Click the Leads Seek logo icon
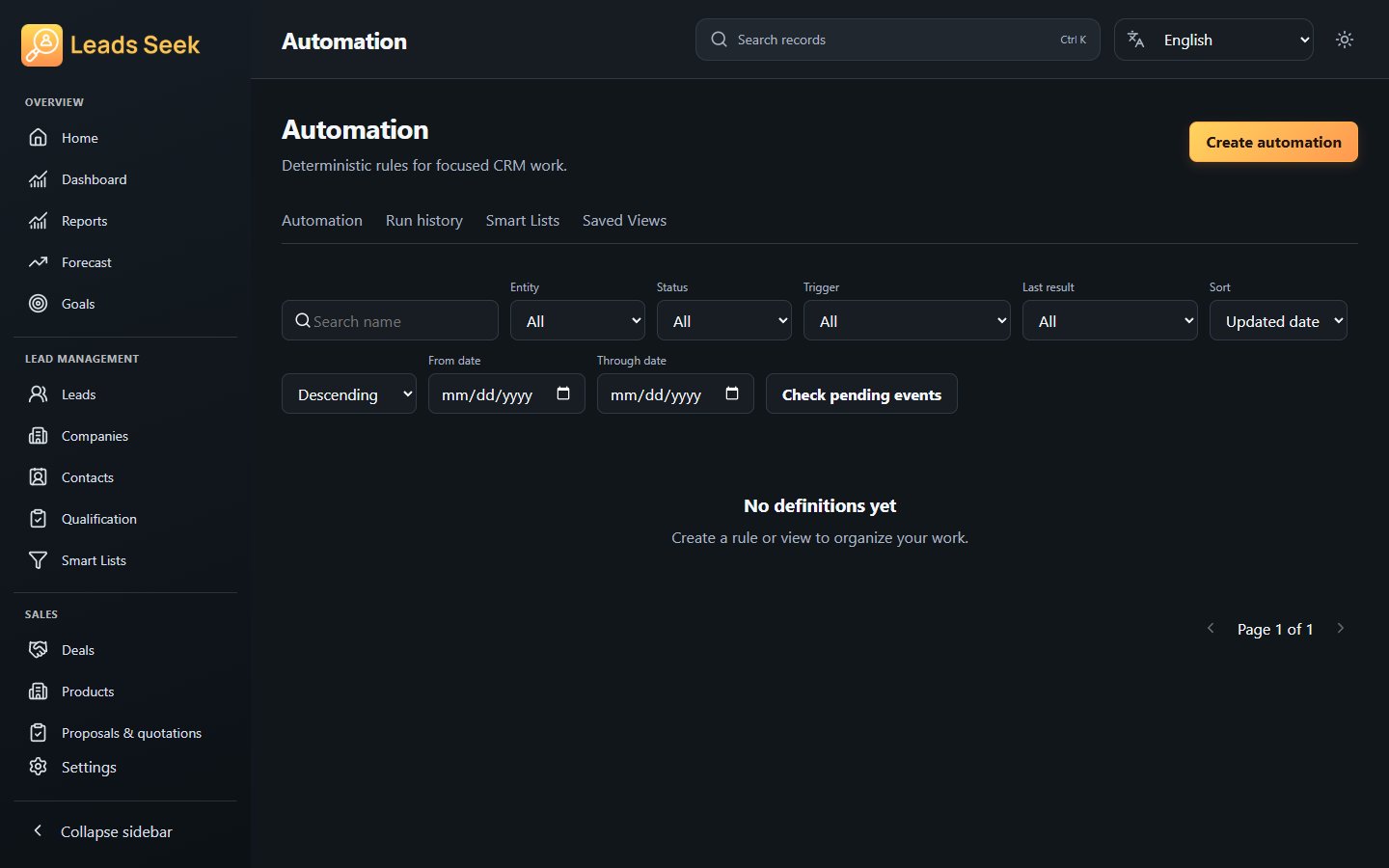 41,45
